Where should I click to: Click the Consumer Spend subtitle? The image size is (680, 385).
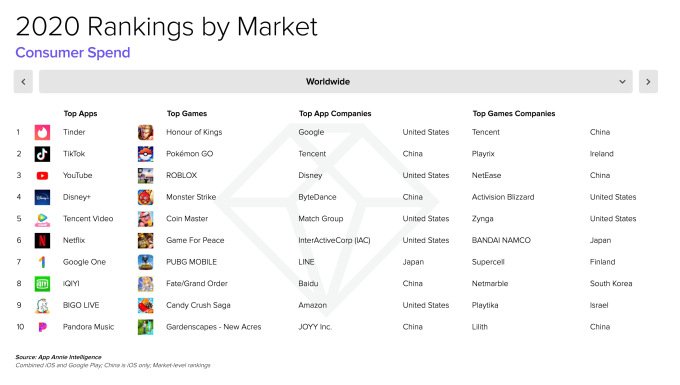[73, 52]
